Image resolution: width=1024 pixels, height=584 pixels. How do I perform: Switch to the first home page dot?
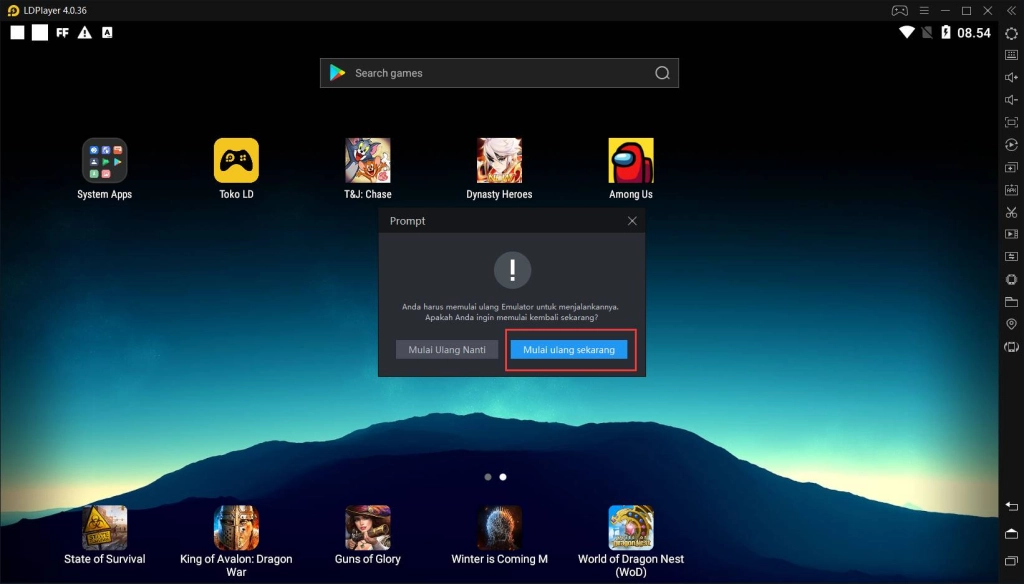(488, 477)
